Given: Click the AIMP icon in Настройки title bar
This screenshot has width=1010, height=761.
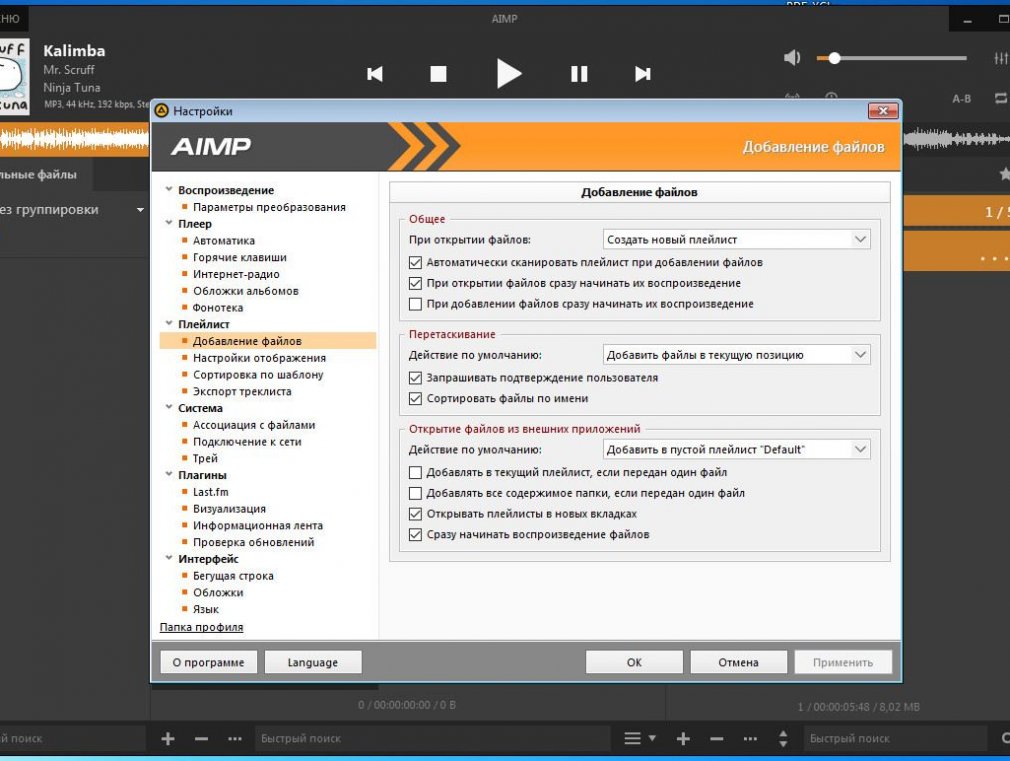Looking at the screenshot, I should pyautogui.click(x=162, y=111).
